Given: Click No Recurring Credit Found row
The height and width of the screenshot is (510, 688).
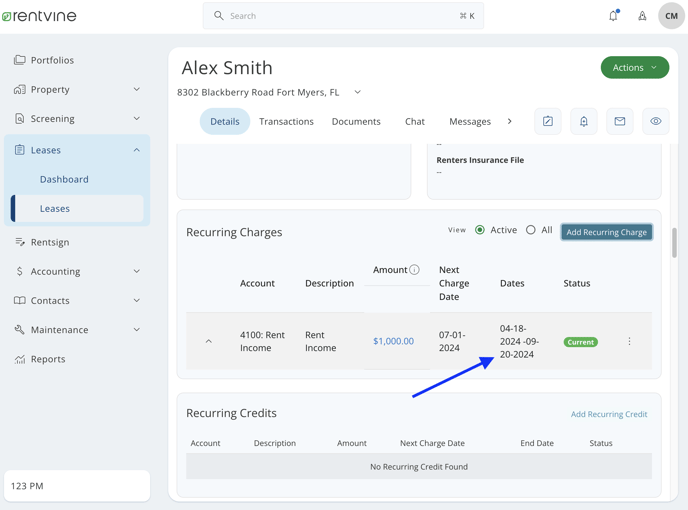Looking at the screenshot, I should (419, 467).
